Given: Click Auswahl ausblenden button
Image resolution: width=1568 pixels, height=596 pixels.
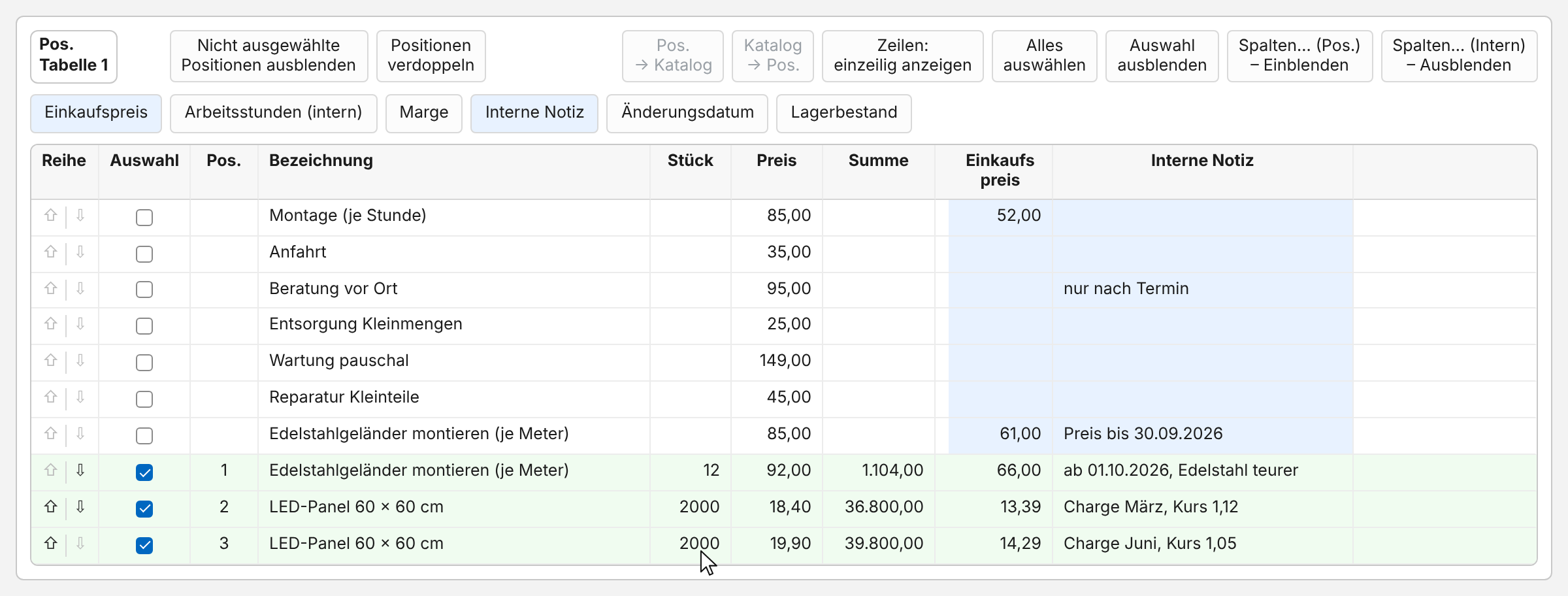Looking at the screenshot, I should tap(1162, 56).
